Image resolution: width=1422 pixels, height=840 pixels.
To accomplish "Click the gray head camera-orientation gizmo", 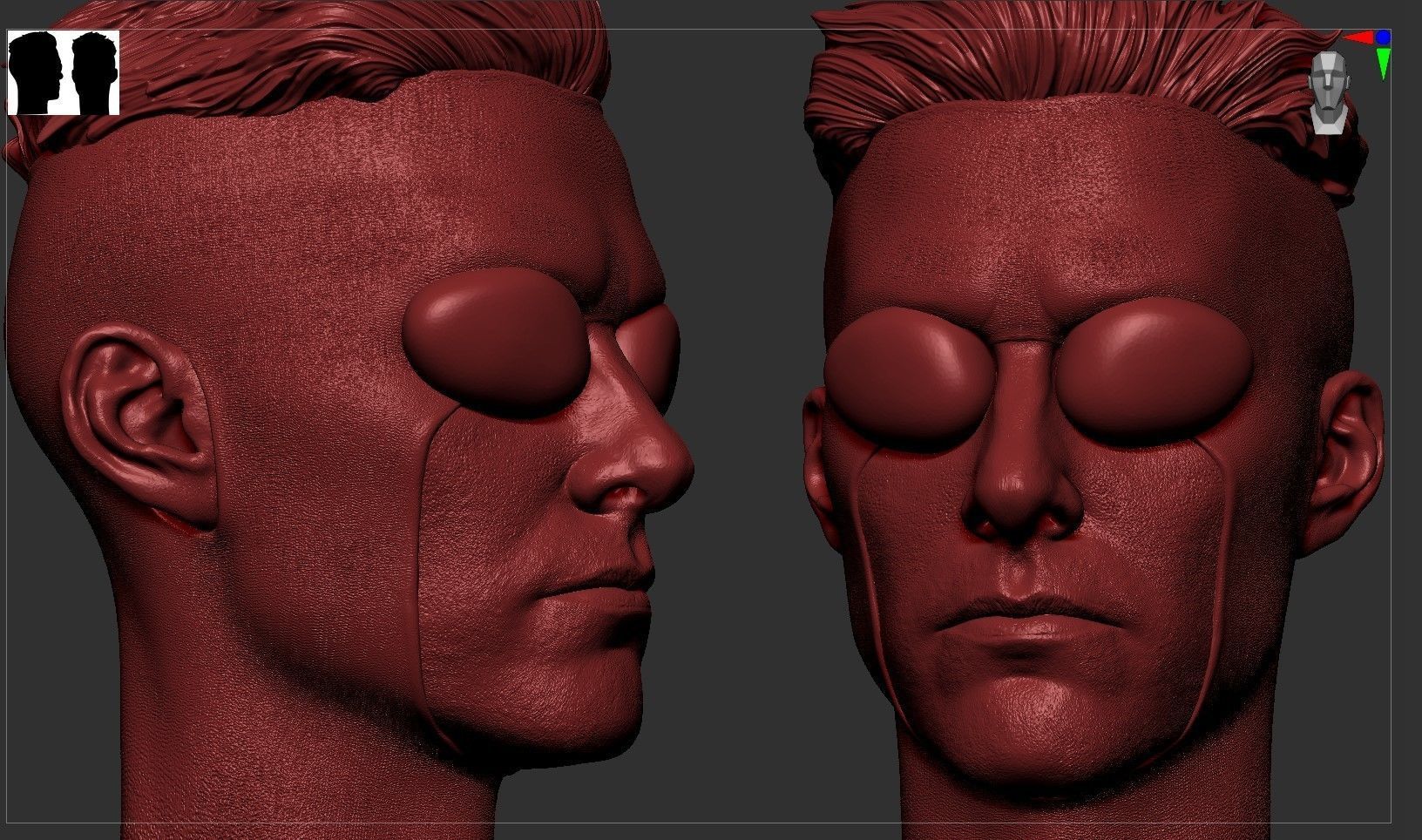I will tap(1329, 93).
